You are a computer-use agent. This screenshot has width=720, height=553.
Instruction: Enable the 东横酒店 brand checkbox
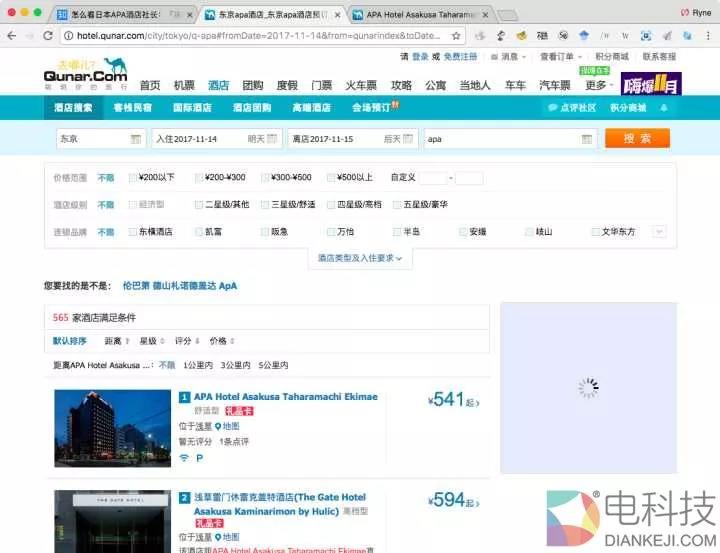133,231
